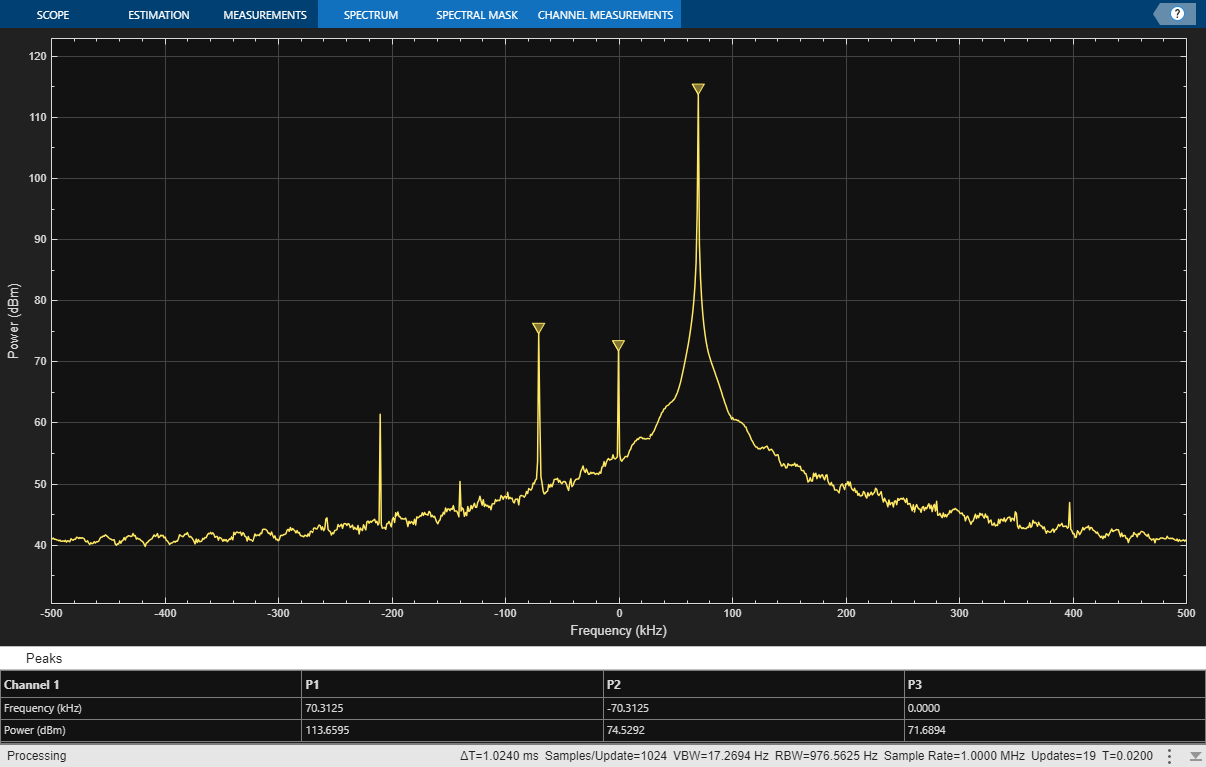Open the Help question mark icon
Image resolution: width=1206 pixels, height=767 pixels.
tap(1177, 14)
